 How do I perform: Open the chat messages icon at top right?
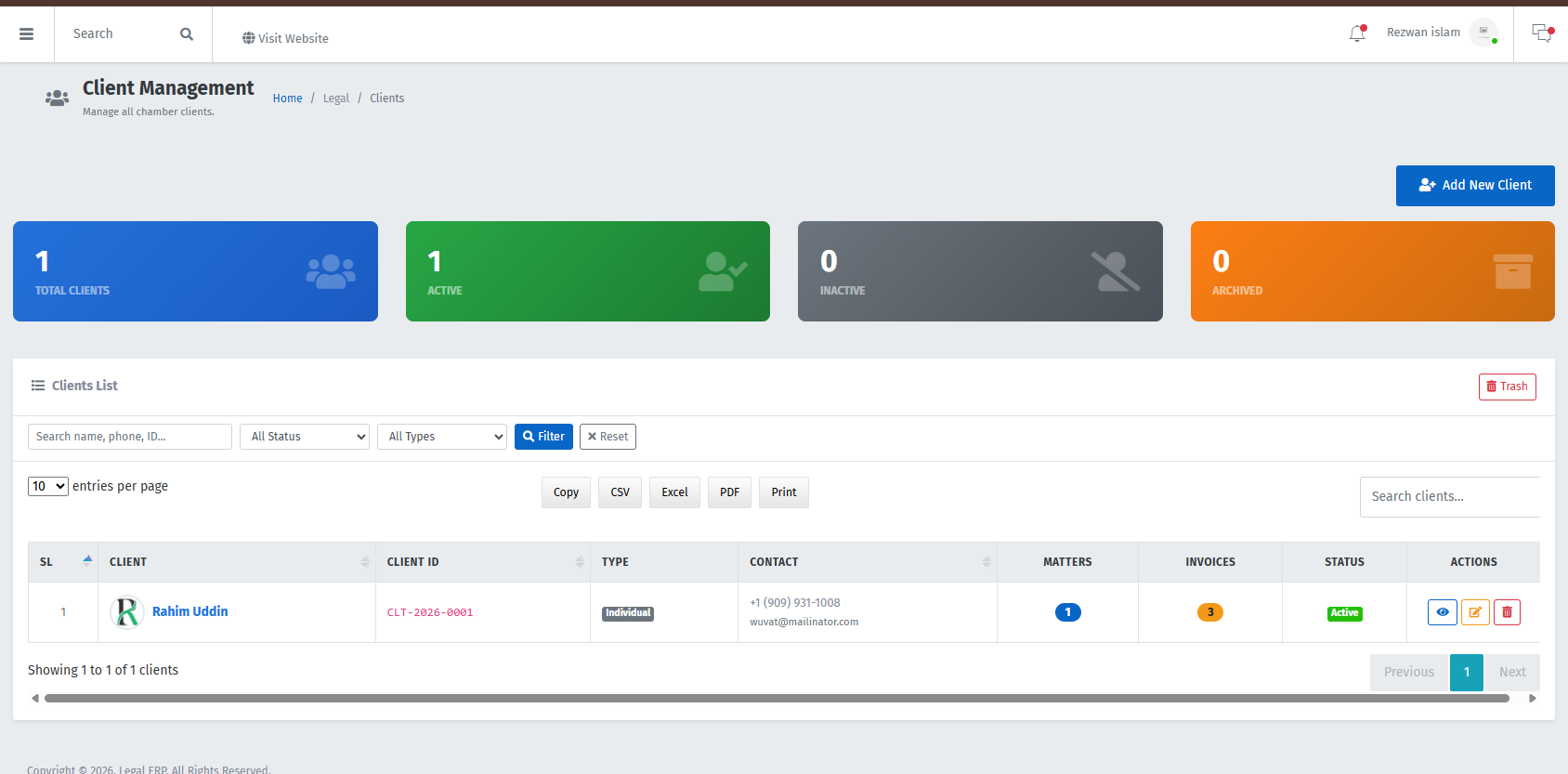pos(1542,33)
